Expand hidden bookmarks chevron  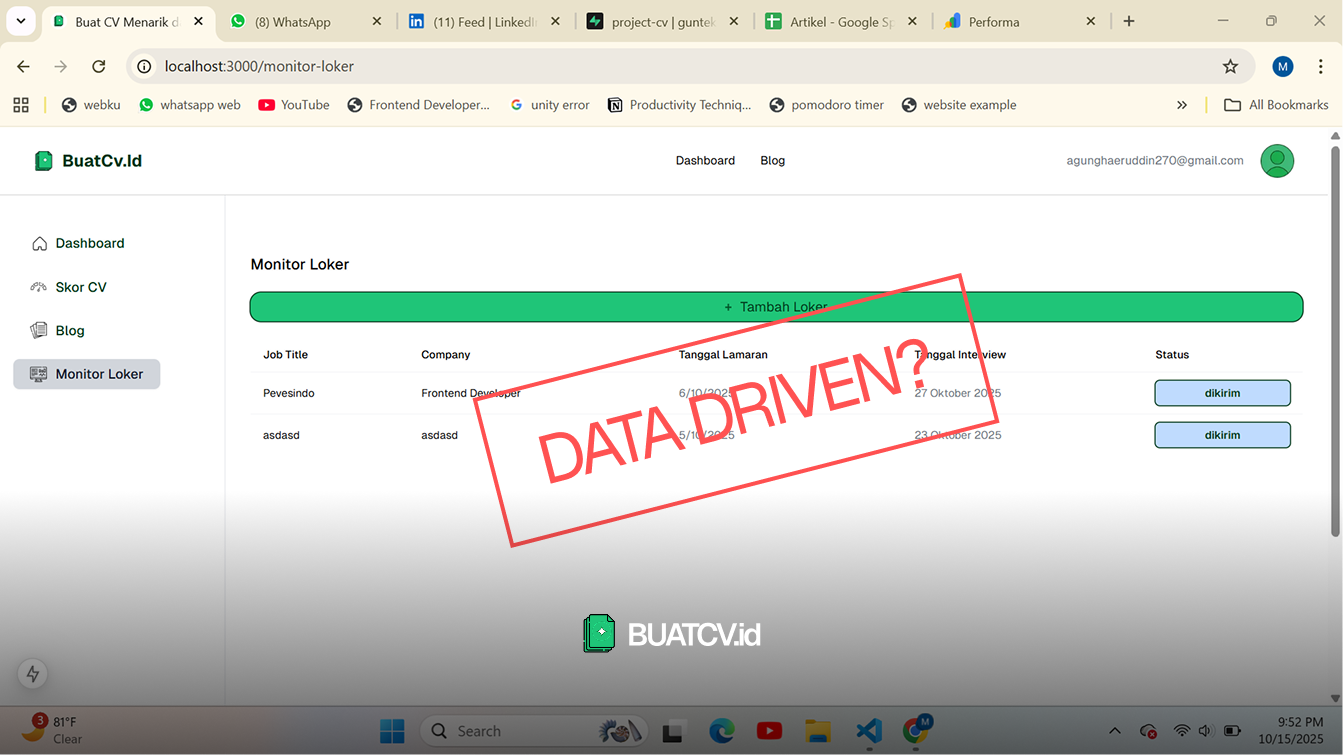coord(1182,105)
